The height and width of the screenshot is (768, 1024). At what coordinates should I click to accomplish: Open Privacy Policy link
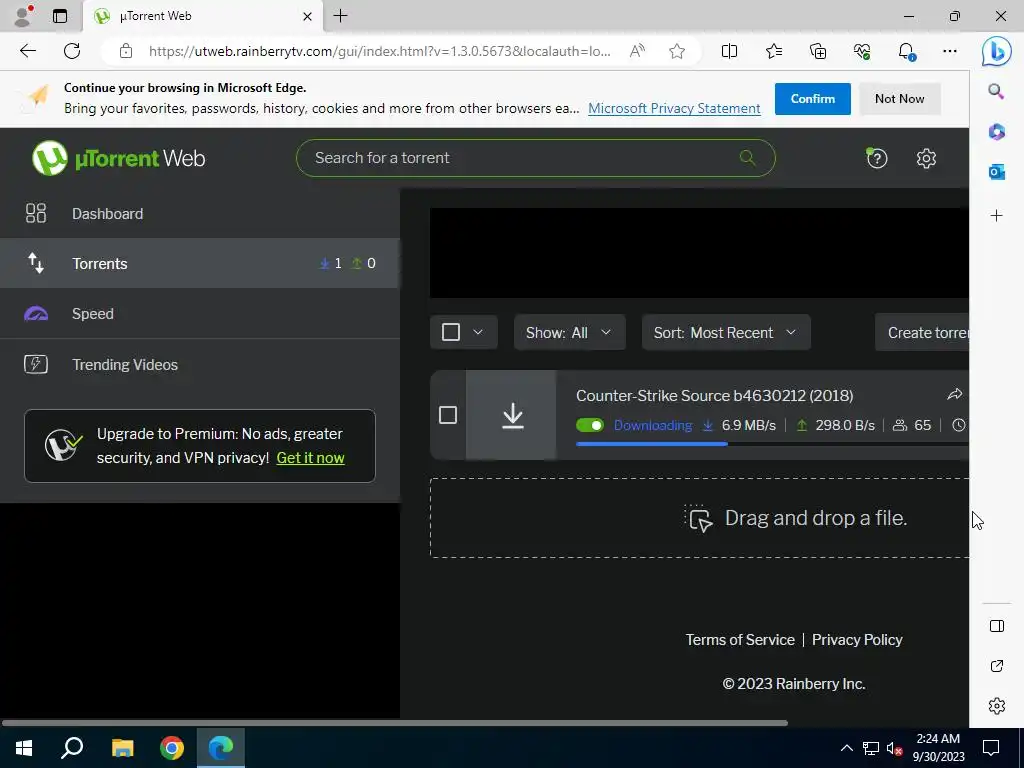tap(857, 640)
